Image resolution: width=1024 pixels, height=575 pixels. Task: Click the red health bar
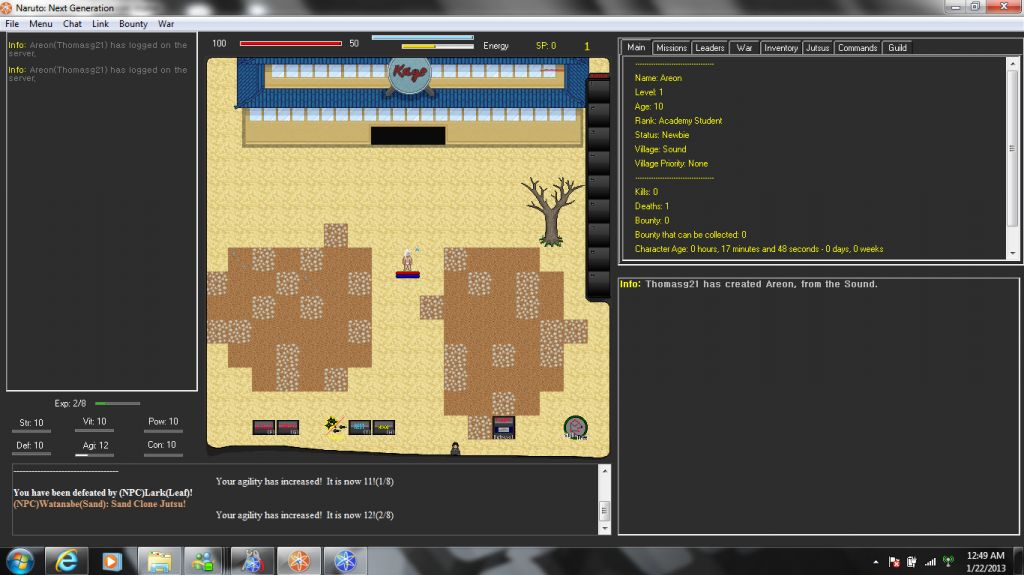(x=291, y=44)
